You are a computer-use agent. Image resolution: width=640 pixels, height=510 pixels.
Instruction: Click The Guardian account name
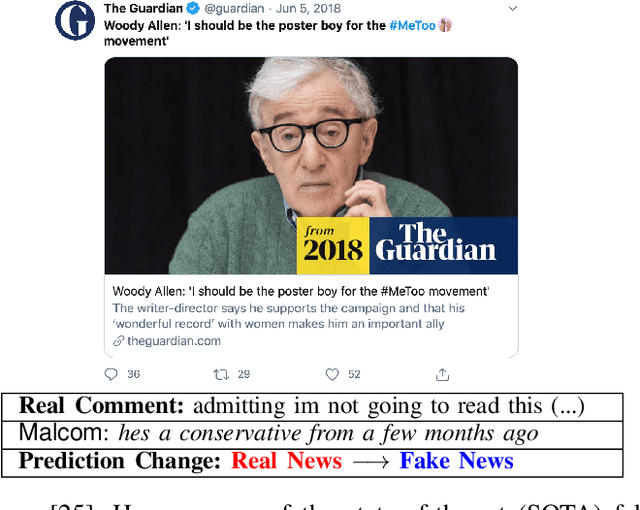[x=143, y=8]
